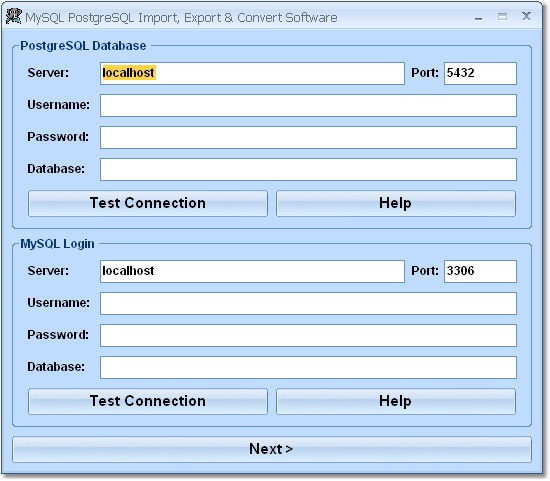Click the MySQL Port field showing 3306
Screen dimensions: 550x481
click(480, 271)
